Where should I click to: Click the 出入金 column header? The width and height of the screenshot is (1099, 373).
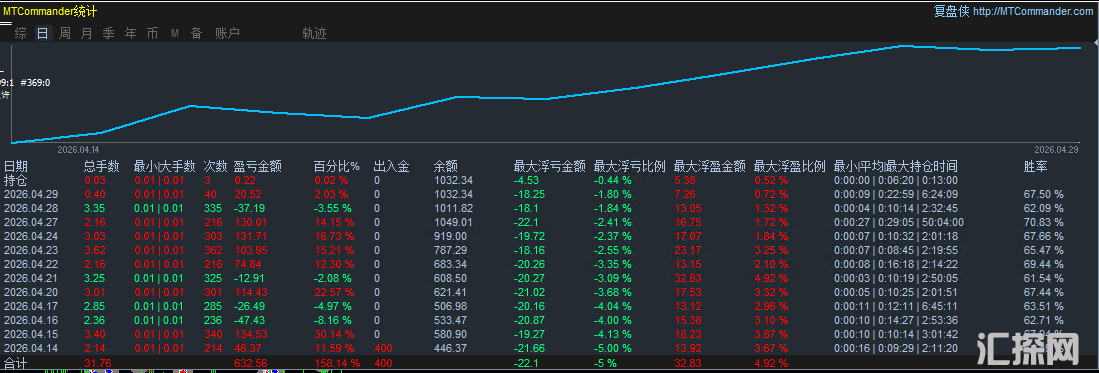click(x=391, y=167)
